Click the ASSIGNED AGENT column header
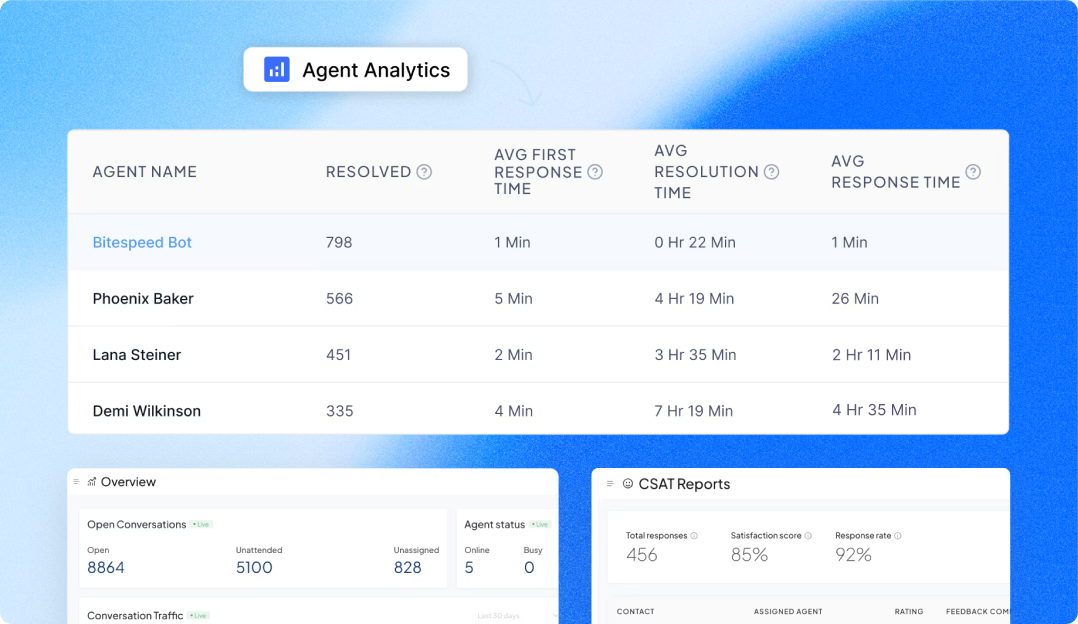Screen dimensions: 1078x624 [x=788, y=612]
